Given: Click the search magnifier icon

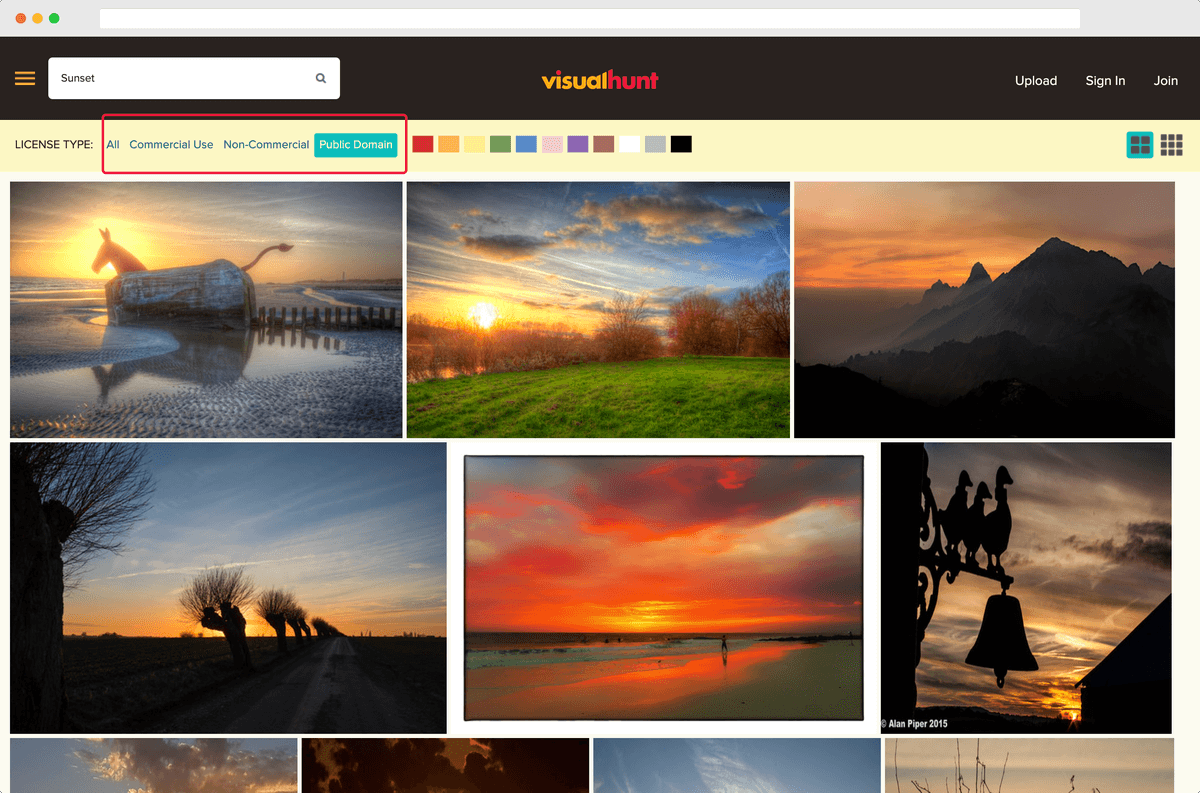Looking at the screenshot, I should coord(321,78).
